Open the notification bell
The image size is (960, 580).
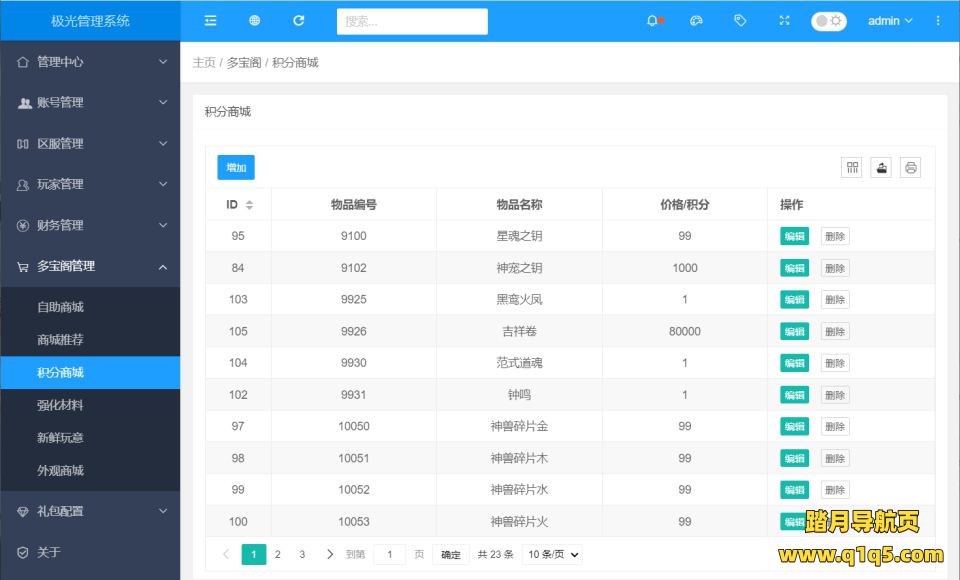coord(652,20)
